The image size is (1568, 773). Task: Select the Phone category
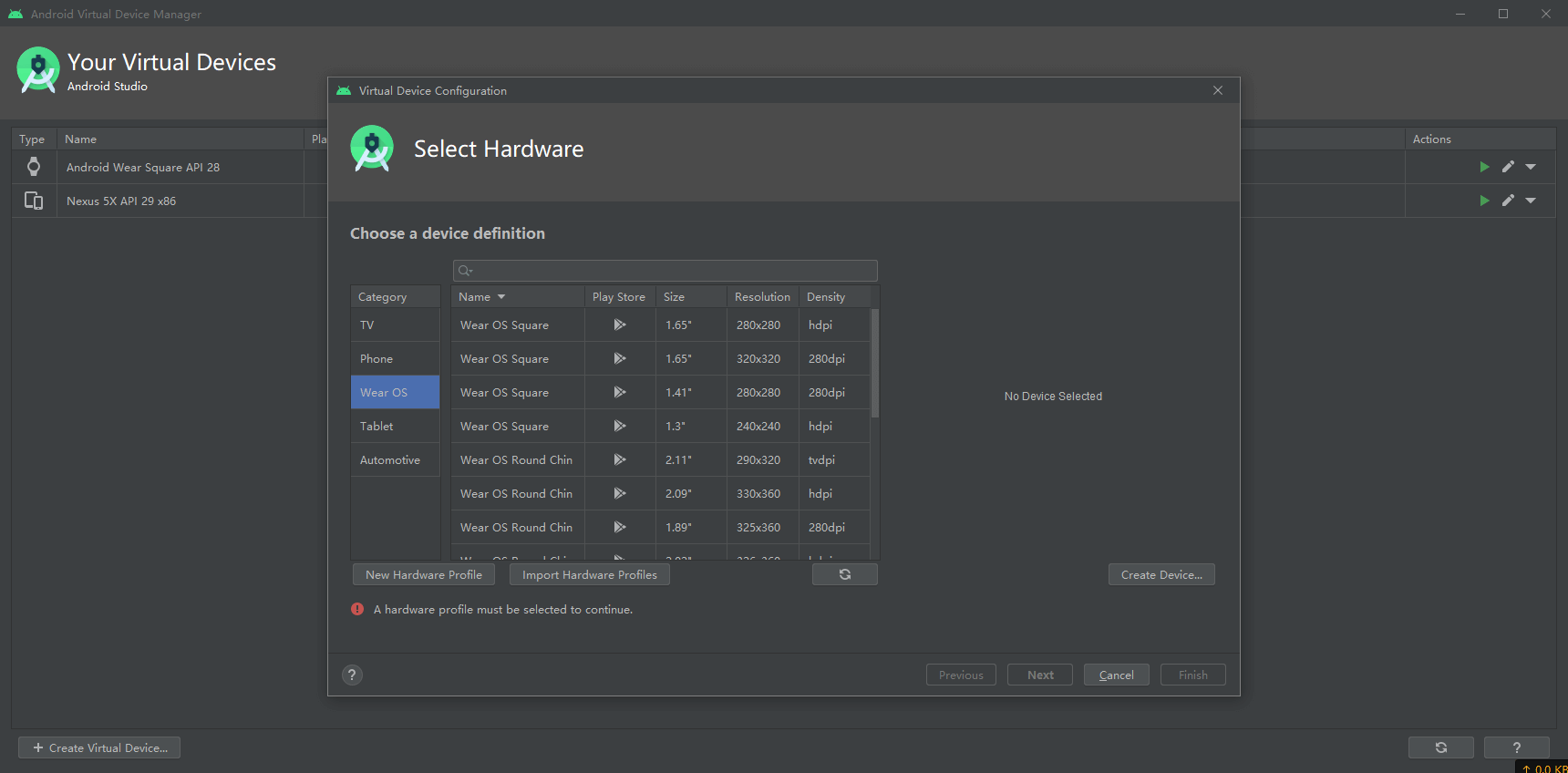click(396, 358)
